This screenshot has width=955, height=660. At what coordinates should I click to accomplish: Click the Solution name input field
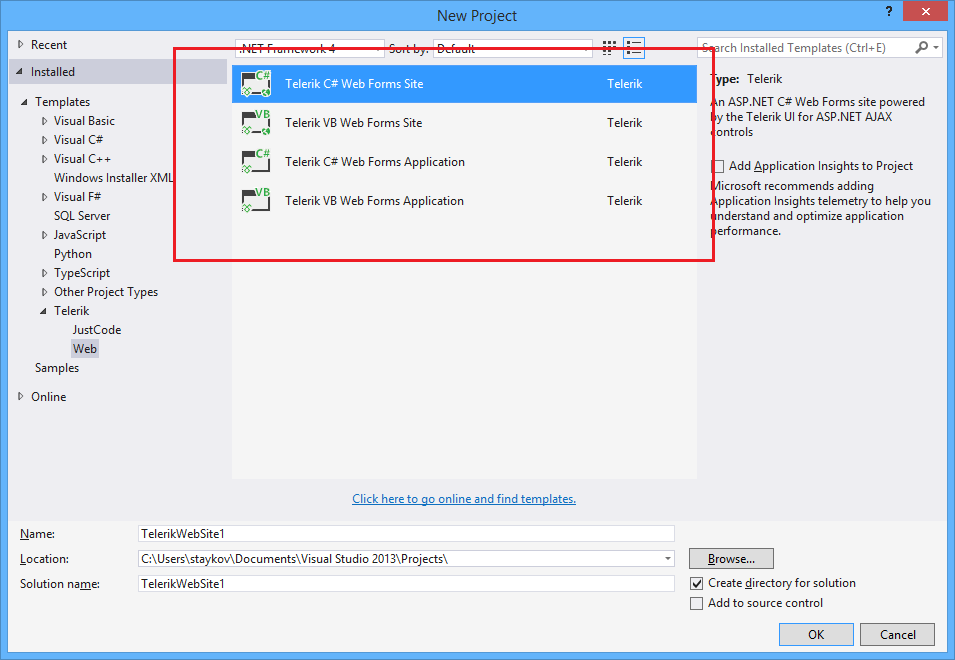point(406,584)
